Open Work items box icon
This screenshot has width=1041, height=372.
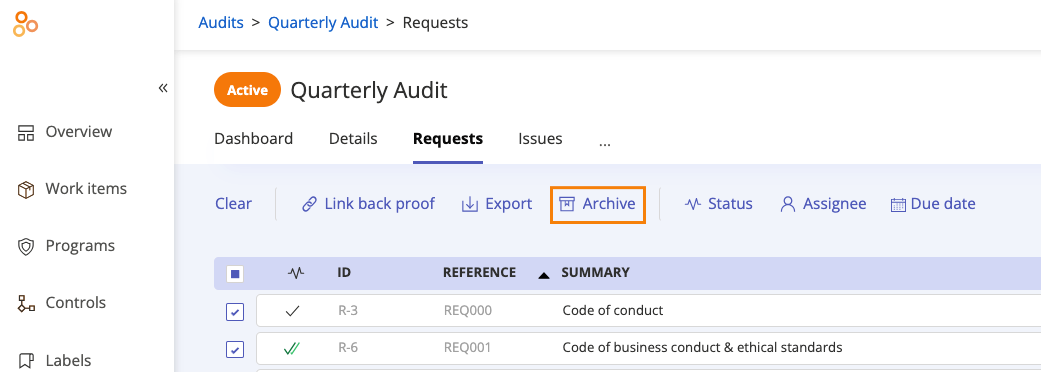click(x=25, y=189)
